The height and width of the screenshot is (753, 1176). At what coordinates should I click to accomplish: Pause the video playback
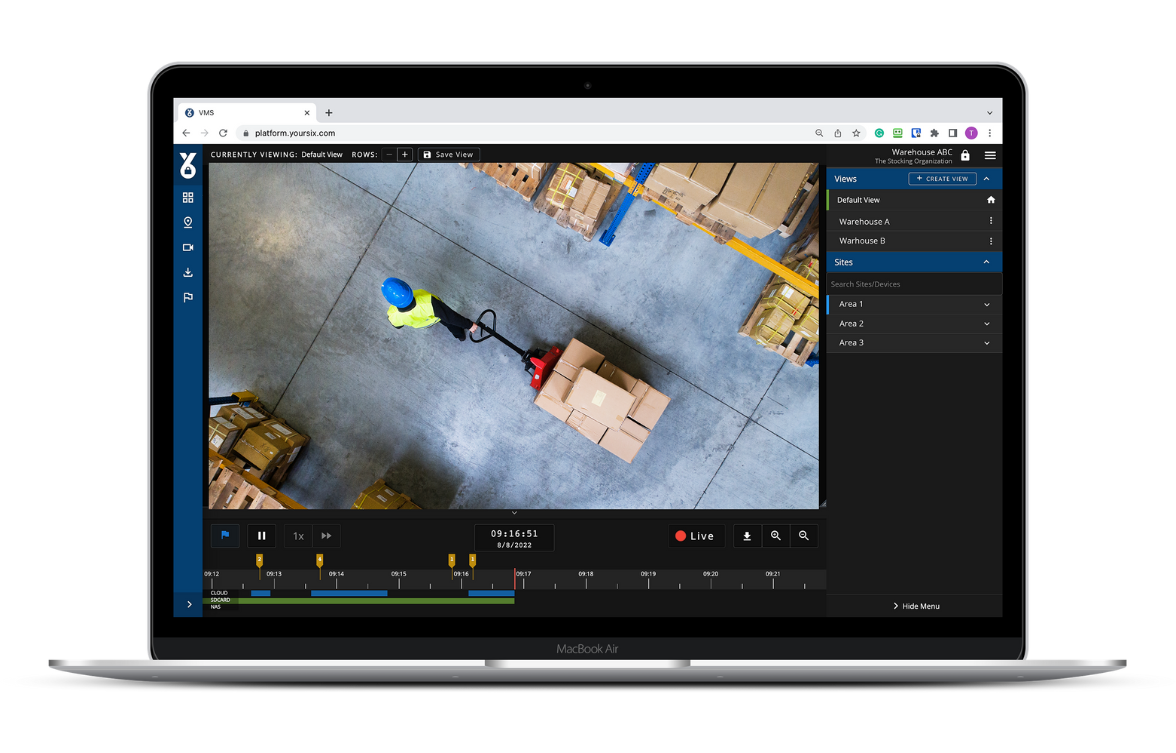(262, 536)
